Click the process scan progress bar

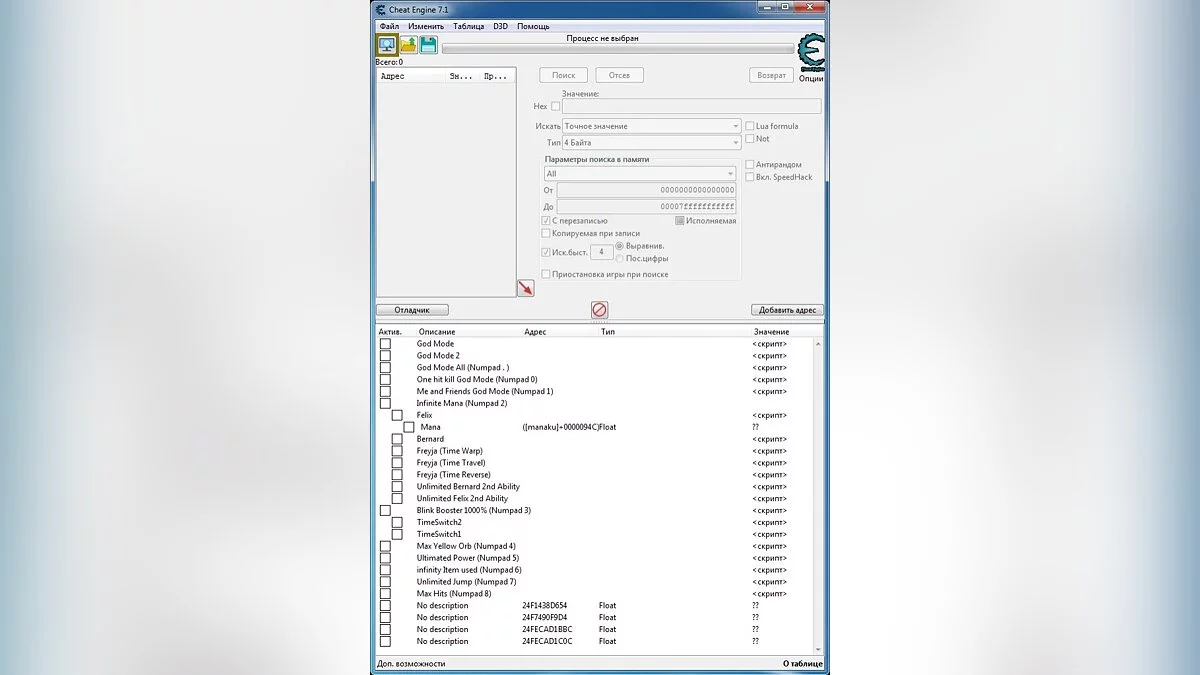pos(618,48)
